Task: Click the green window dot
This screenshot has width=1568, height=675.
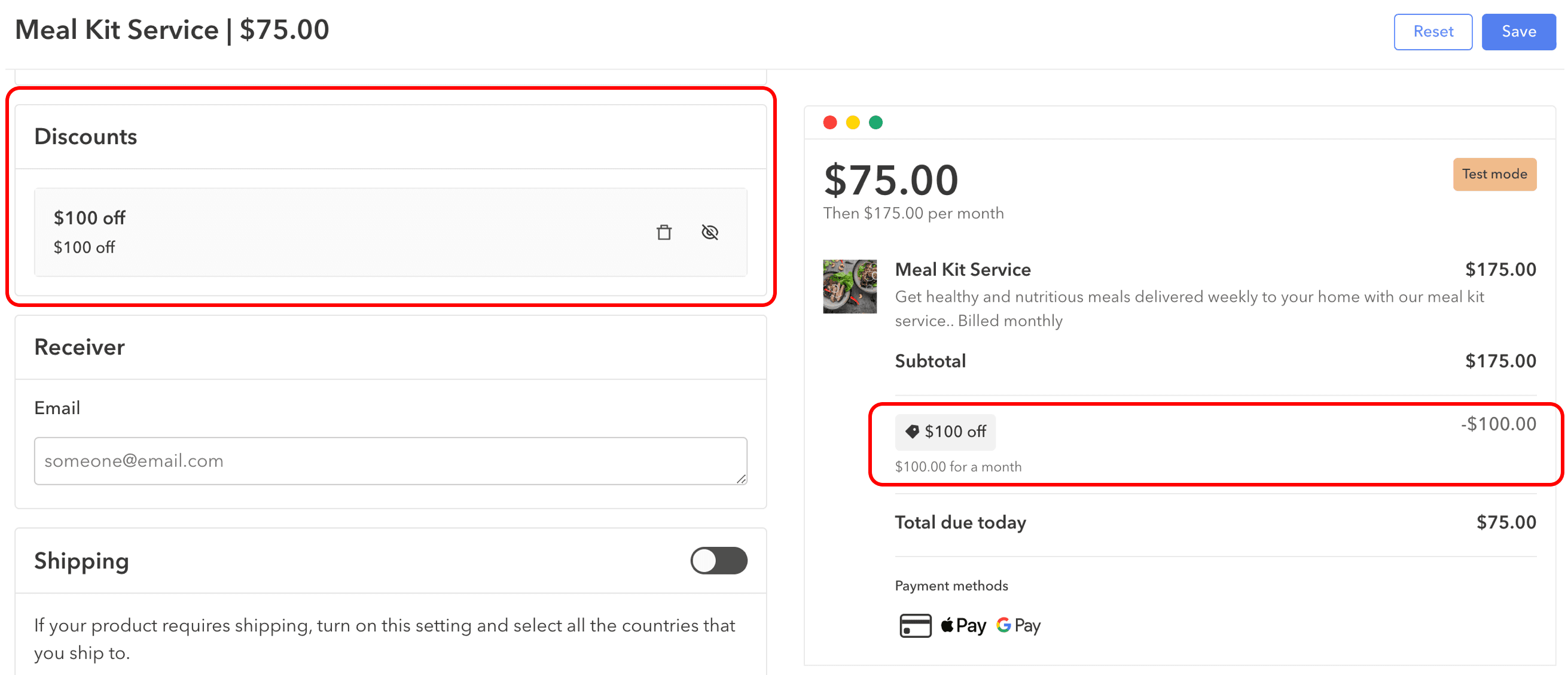Action: pyautogui.click(x=876, y=123)
